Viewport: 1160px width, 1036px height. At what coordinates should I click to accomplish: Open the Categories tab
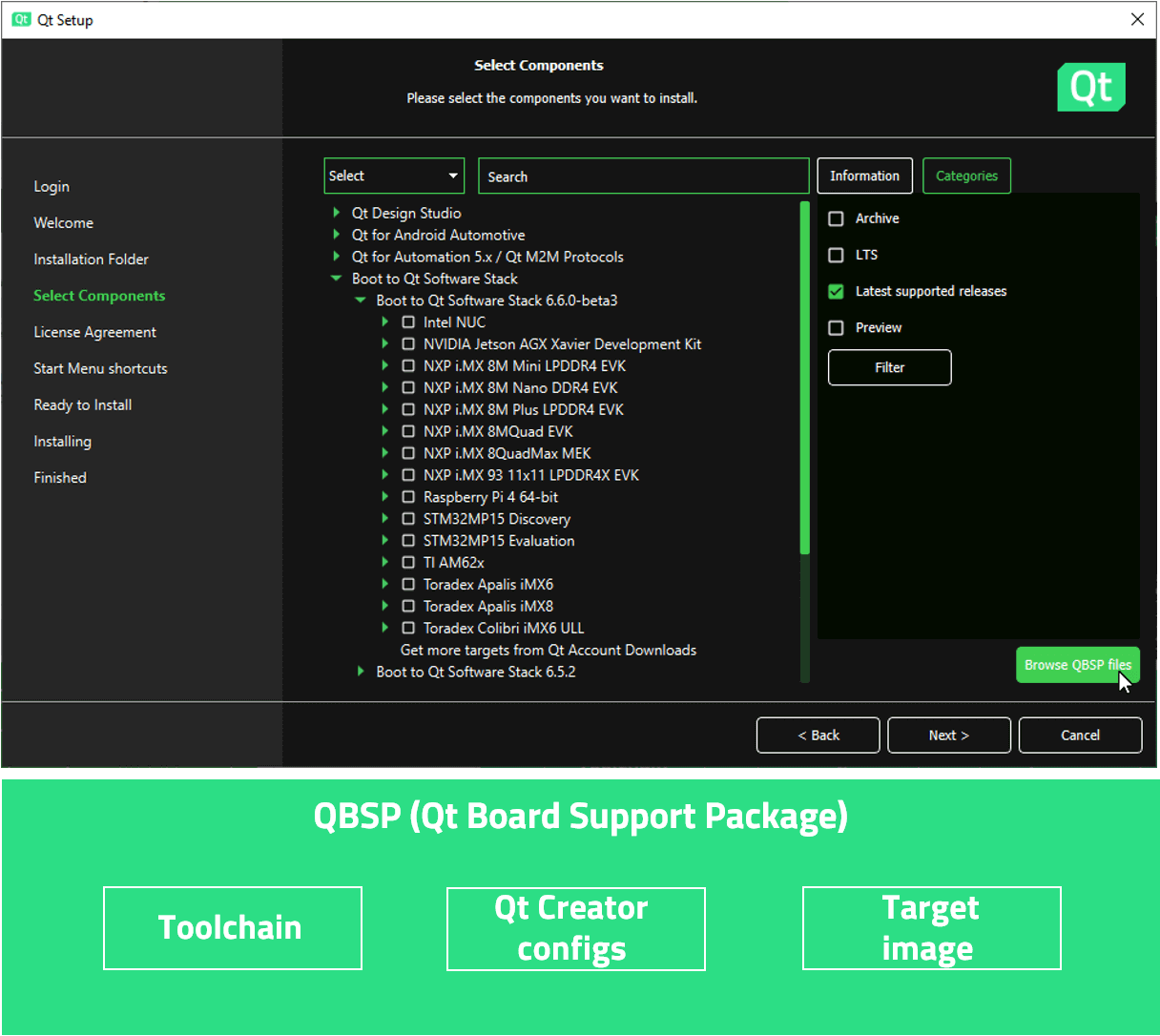[x=966, y=176]
